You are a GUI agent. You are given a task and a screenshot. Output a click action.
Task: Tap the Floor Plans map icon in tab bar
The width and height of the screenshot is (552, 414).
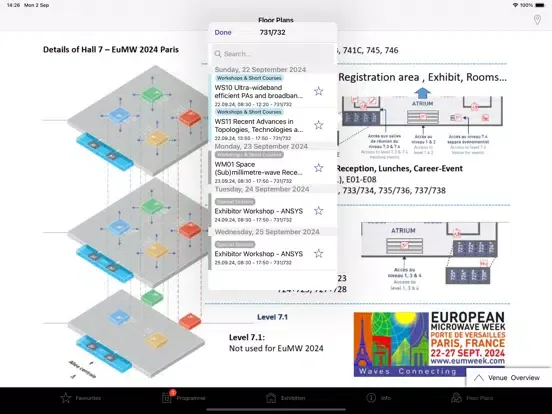point(457,398)
